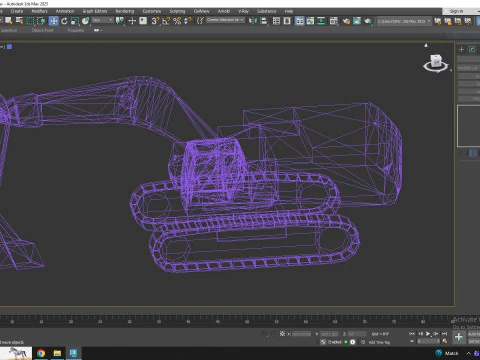Open the Modifiers menu

pos(39,11)
